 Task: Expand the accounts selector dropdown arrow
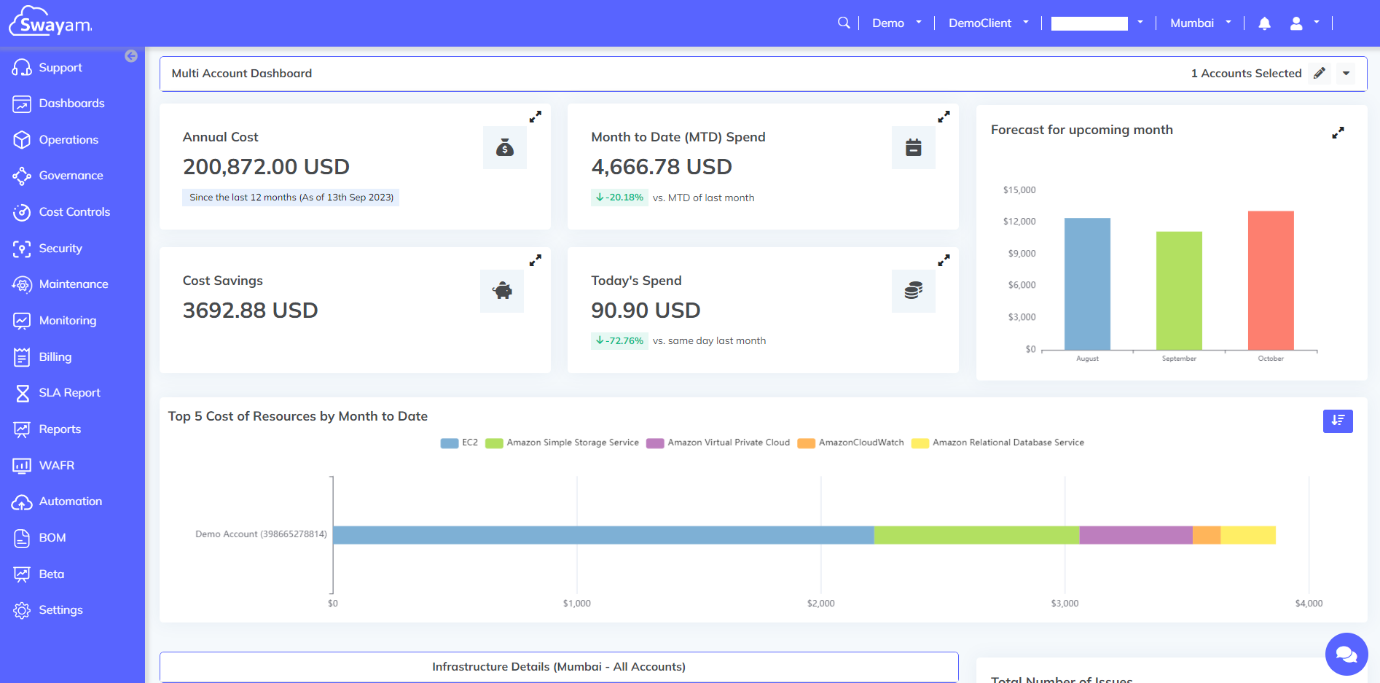[1345, 73]
